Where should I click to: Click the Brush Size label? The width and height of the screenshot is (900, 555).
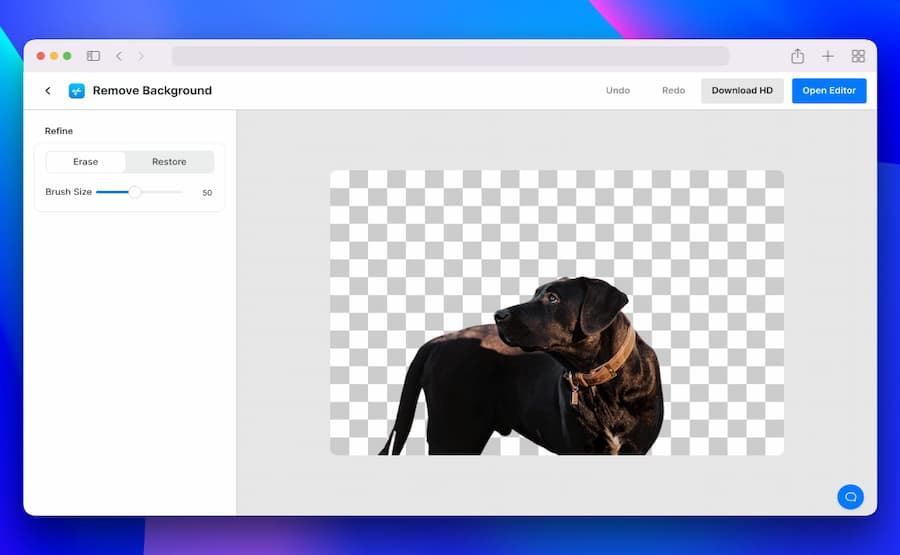click(68, 192)
